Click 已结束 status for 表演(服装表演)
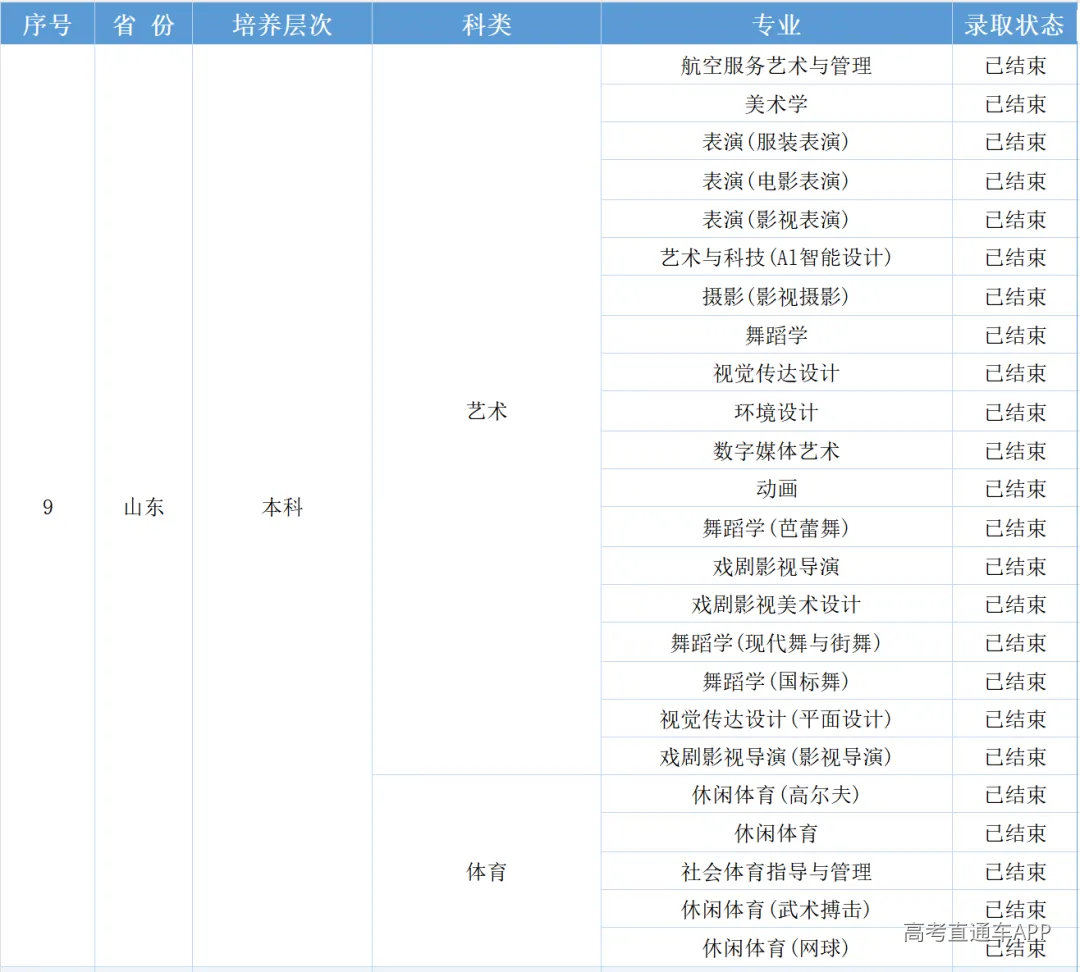The height and width of the screenshot is (972, 1080). click(x=1015, y=142)
